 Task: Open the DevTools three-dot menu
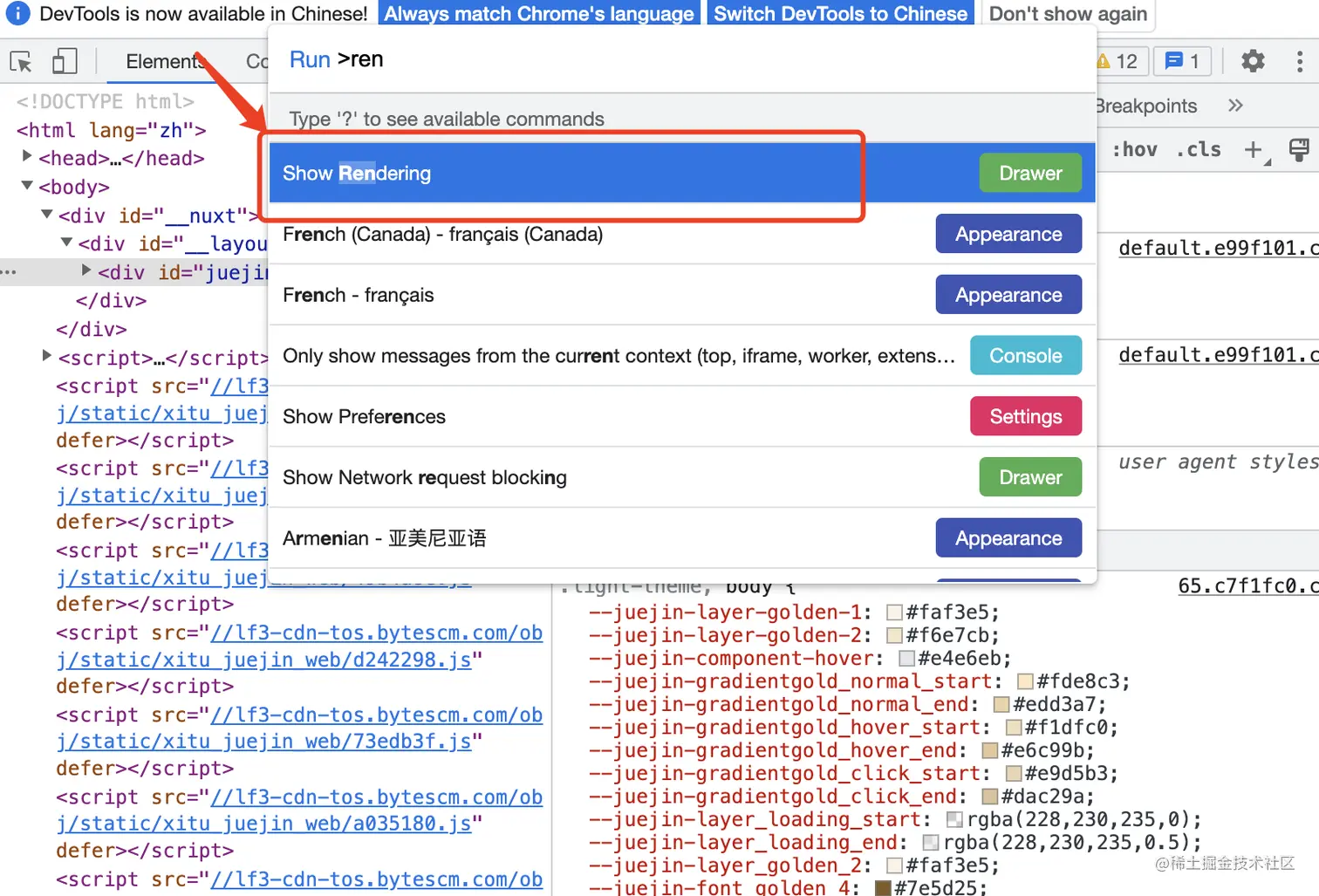(1300, 61)
